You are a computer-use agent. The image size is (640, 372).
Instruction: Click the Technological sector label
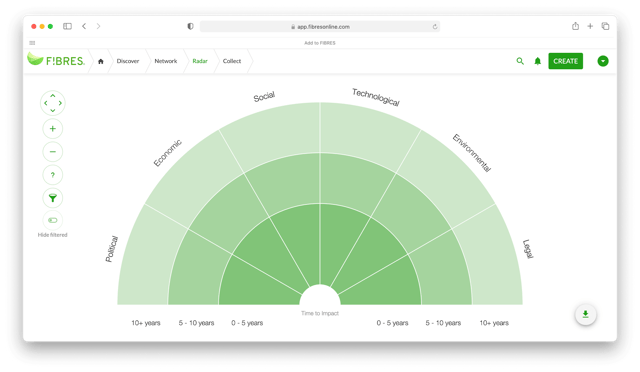376,97
